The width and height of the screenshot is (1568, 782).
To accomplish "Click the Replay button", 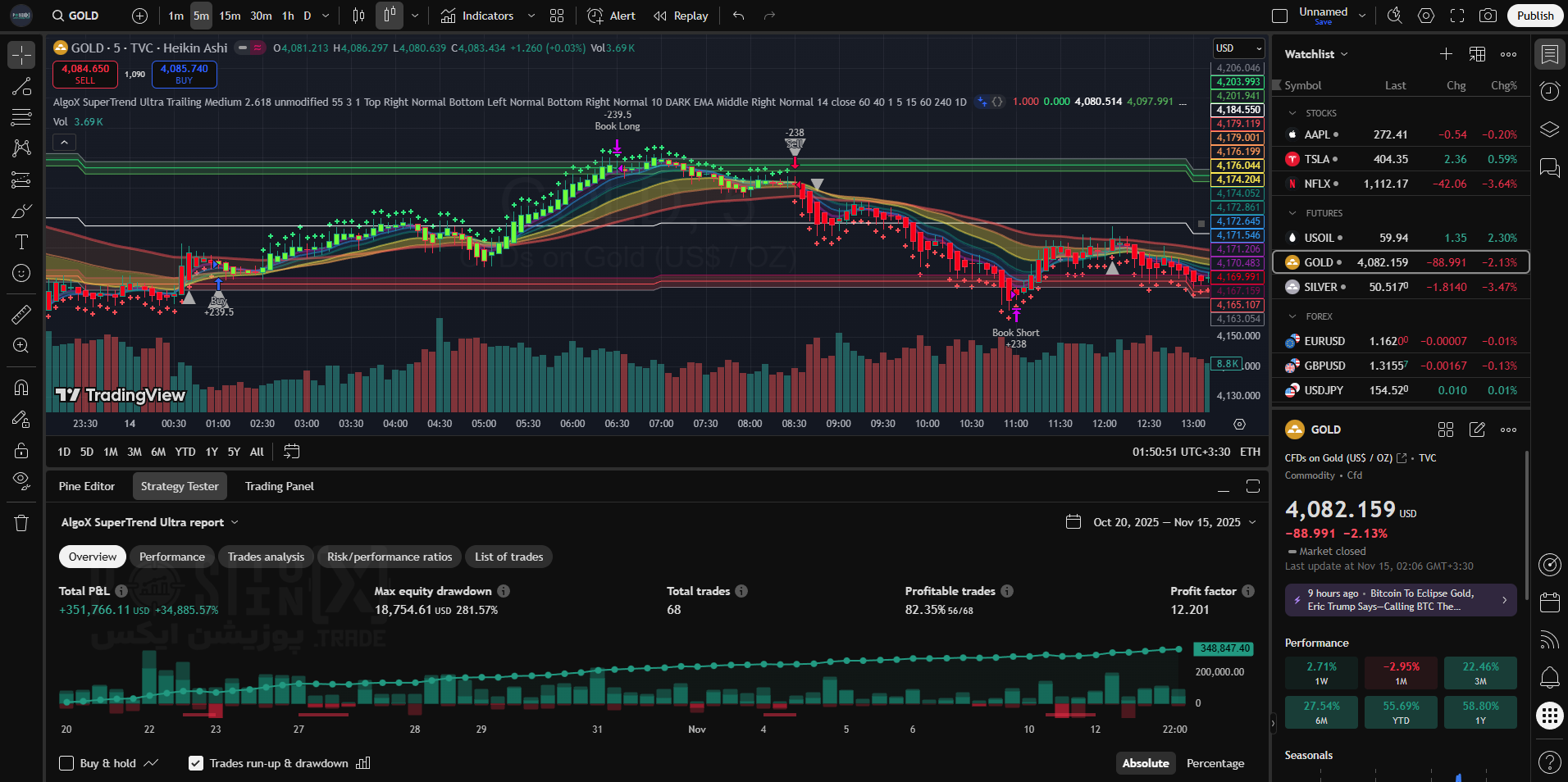I will click(681, 16).
